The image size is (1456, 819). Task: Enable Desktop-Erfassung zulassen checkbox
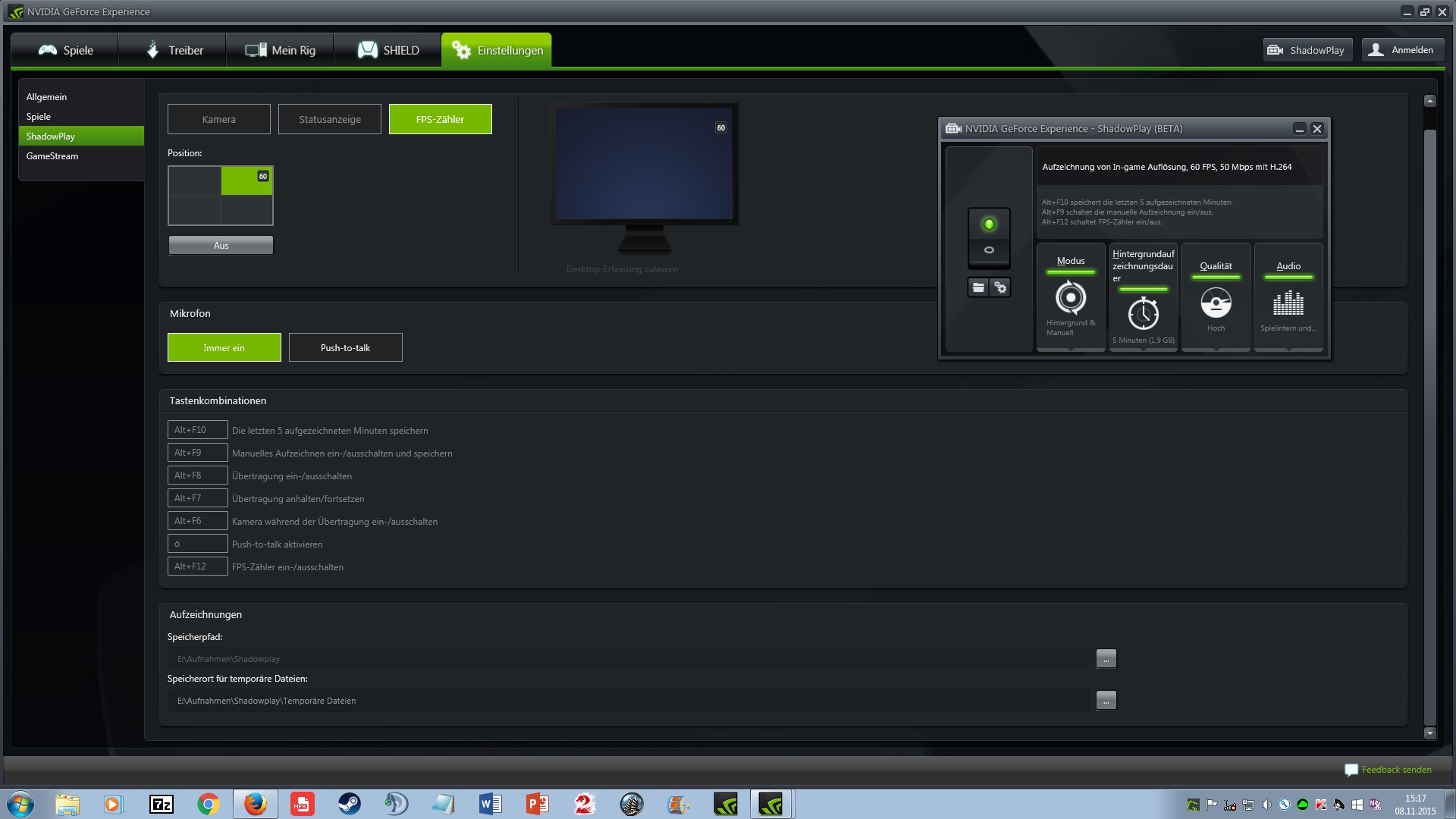coord(558,269)
